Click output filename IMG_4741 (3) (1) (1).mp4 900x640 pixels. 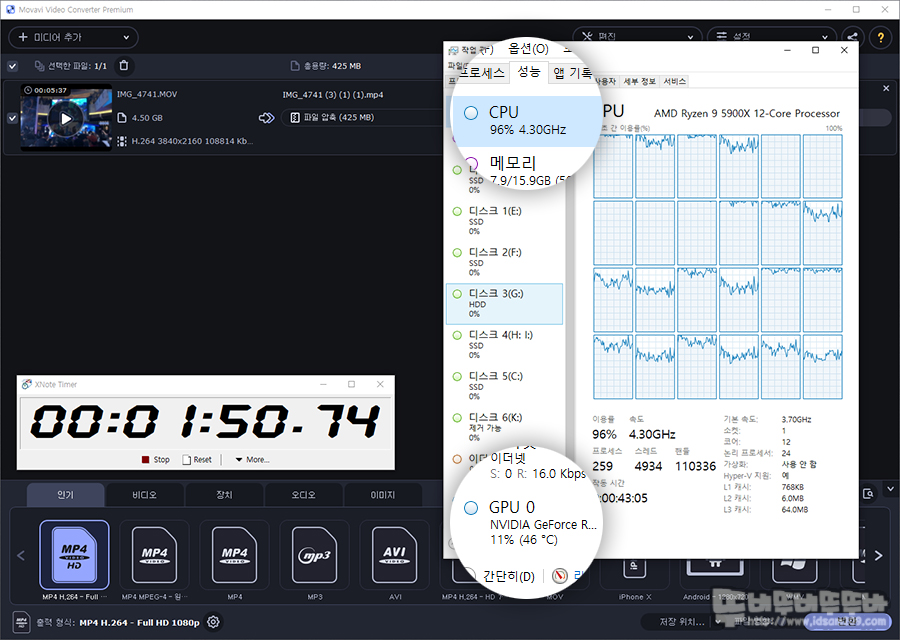(333, 95)
